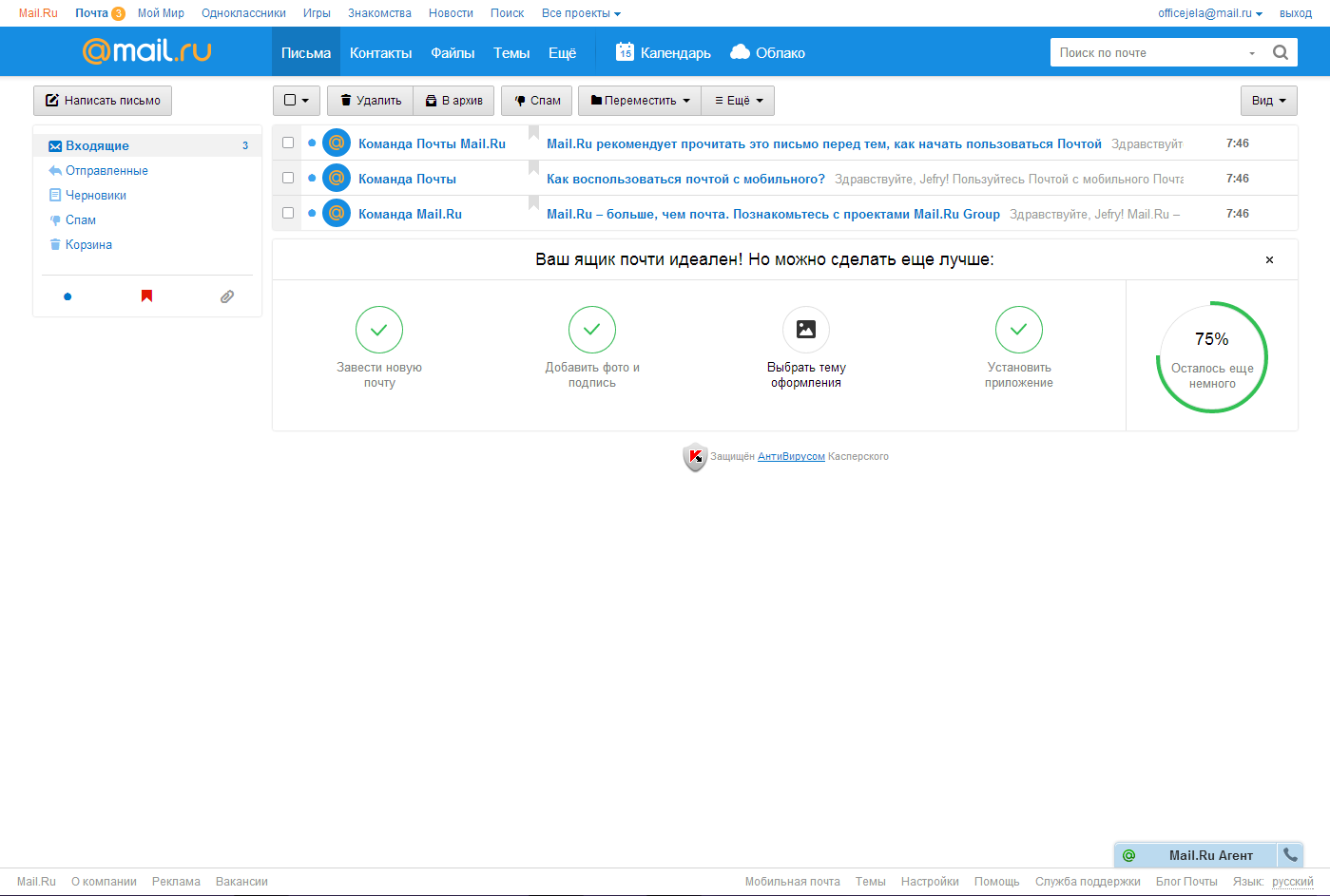This screenshot has width=1330, height=896.
Task: Click the phone icon in Mail.Ru Агент bar
Action: point(1290,855)
